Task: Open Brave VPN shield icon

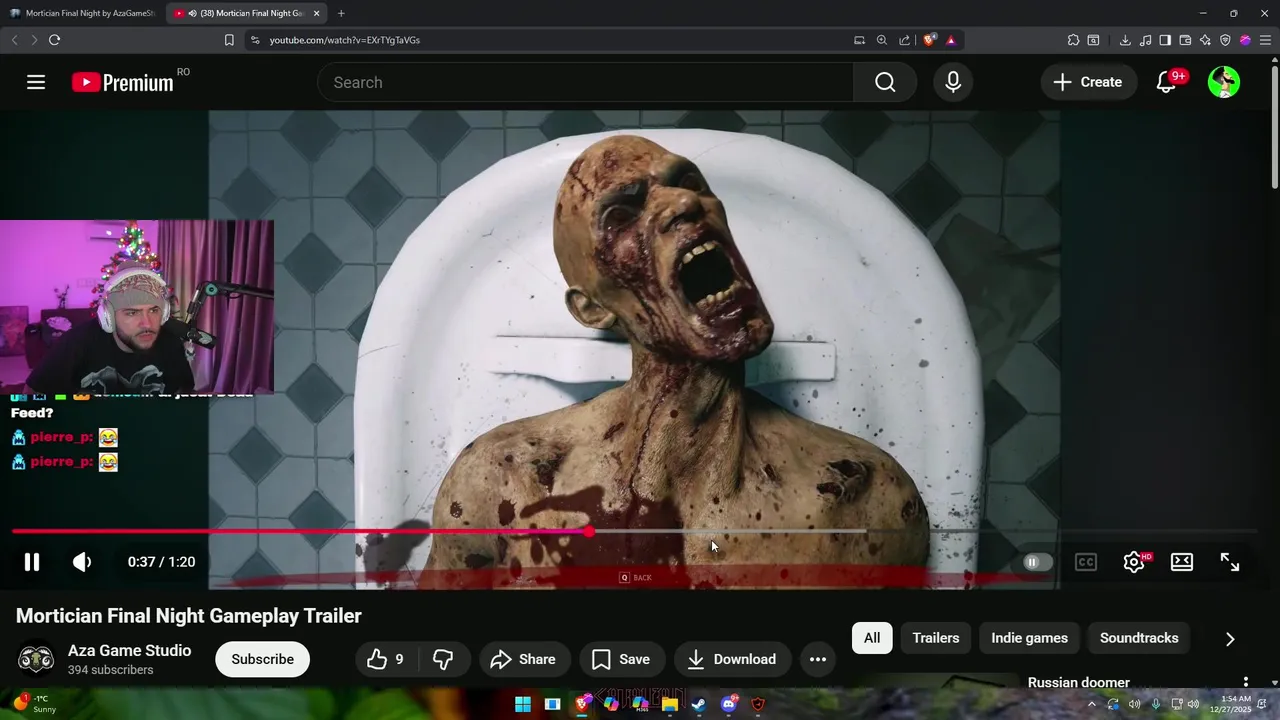Action: click(x=1225, y=40)
